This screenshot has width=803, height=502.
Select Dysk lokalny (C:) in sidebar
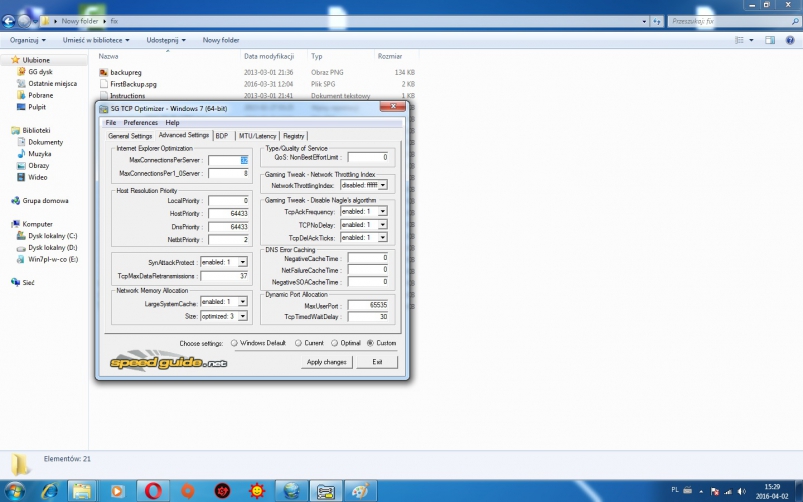[x=51, y=236]
